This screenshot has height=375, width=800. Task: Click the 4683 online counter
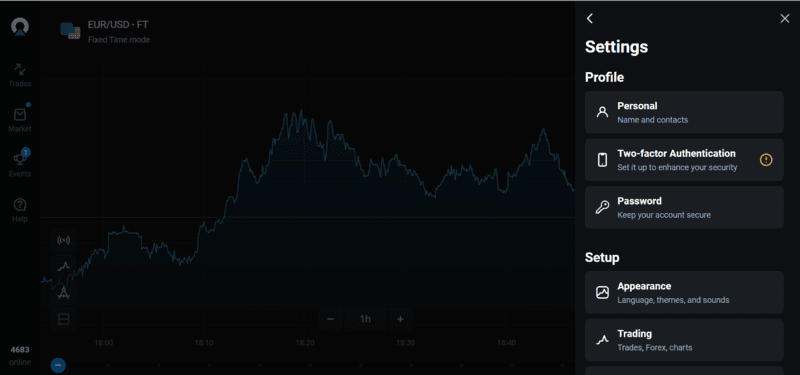click(x=20, y=356)
